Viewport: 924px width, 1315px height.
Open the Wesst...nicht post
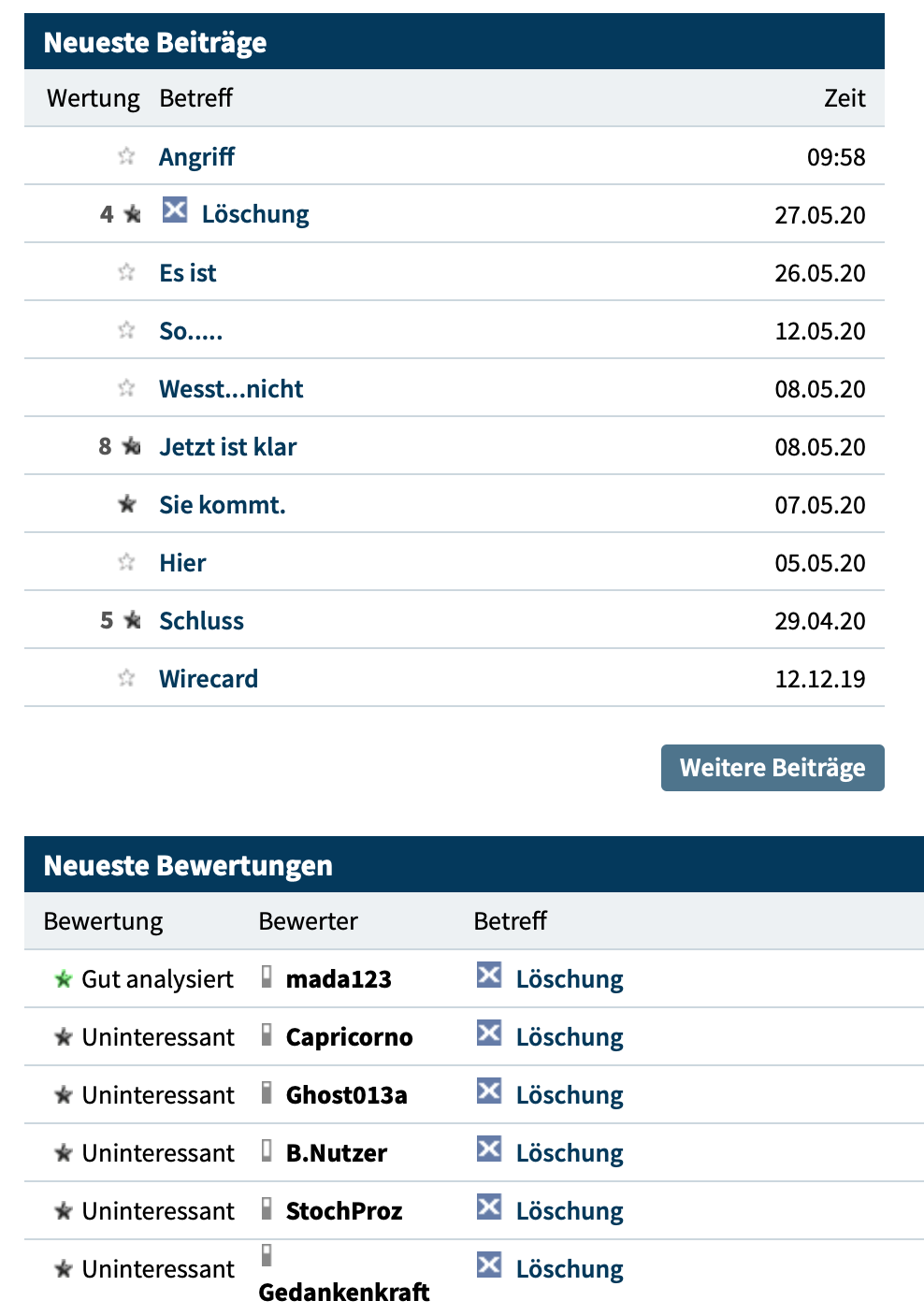coord(231,388)
